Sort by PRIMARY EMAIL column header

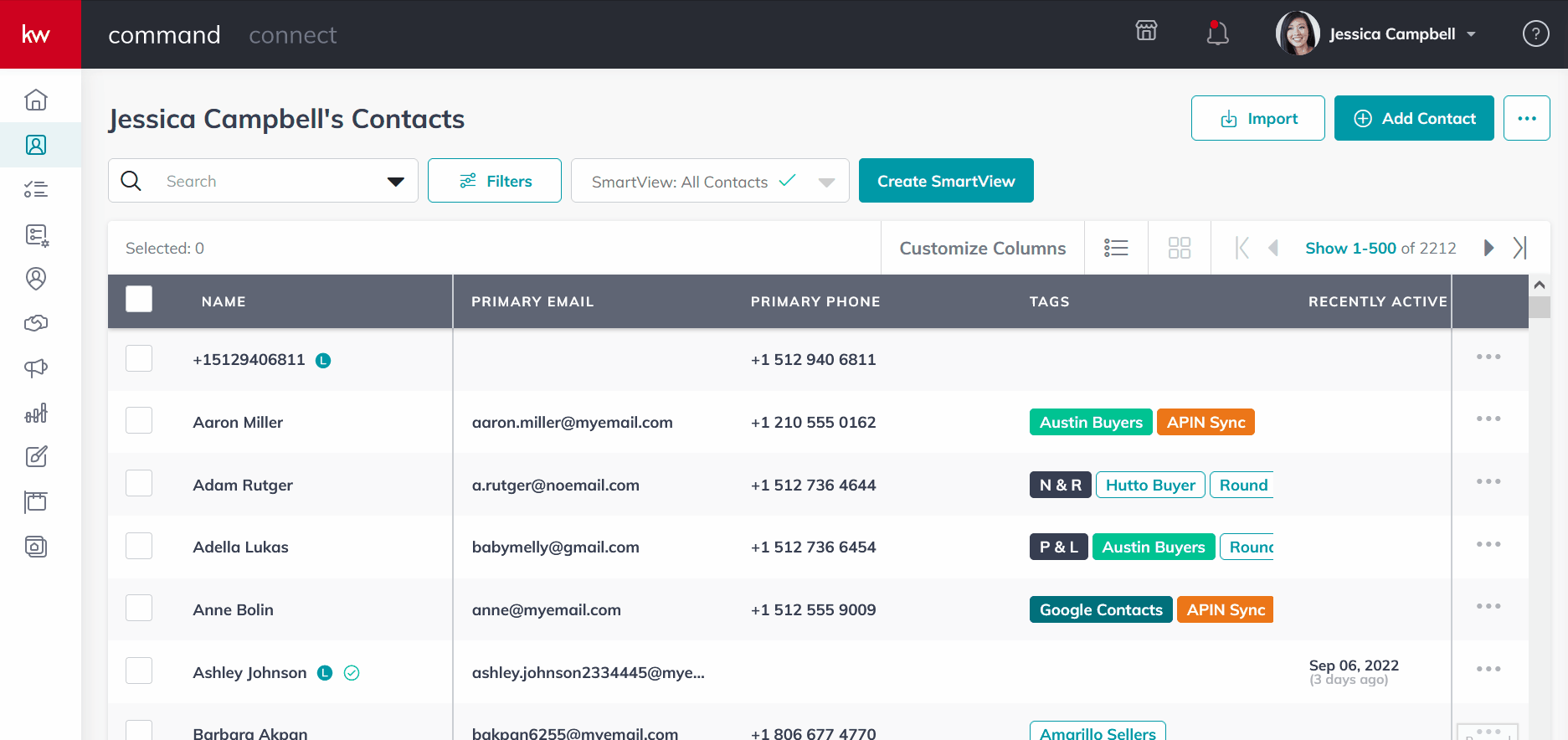[x=532, y=301]
